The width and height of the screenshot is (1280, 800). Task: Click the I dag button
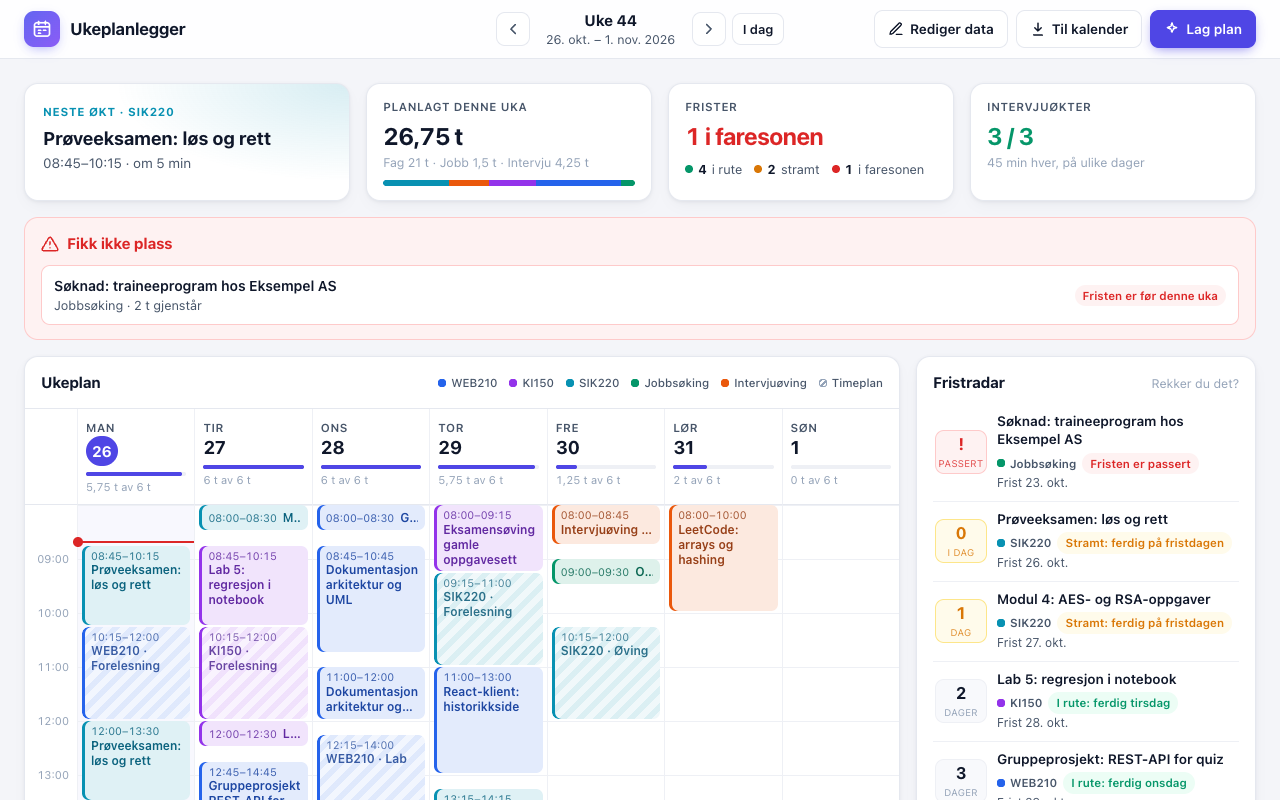758,29
